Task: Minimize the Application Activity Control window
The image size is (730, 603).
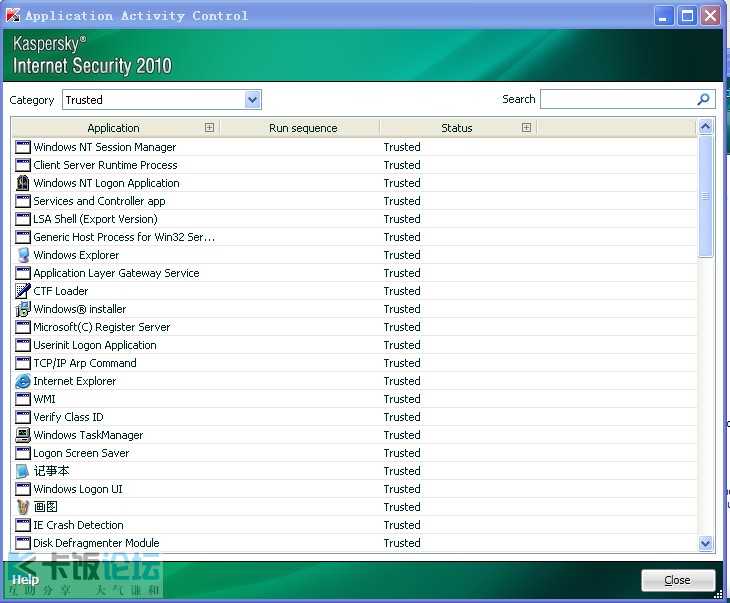Action: pyautogui.click(x=663, y=16)
